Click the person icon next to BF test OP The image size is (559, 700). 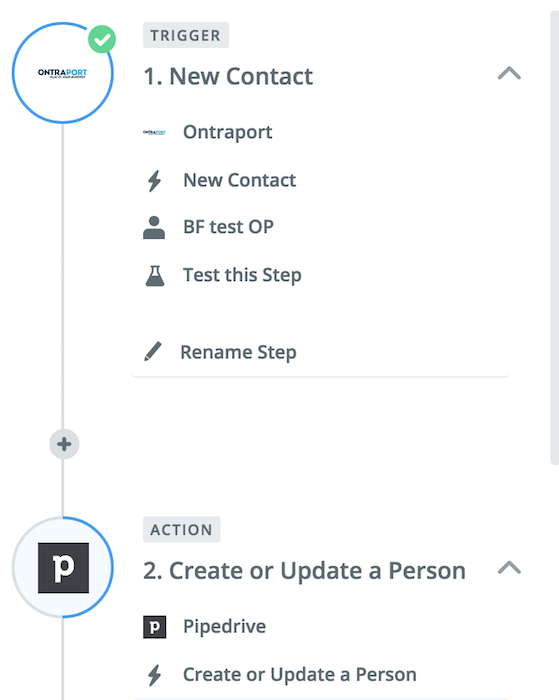[154, 227]
